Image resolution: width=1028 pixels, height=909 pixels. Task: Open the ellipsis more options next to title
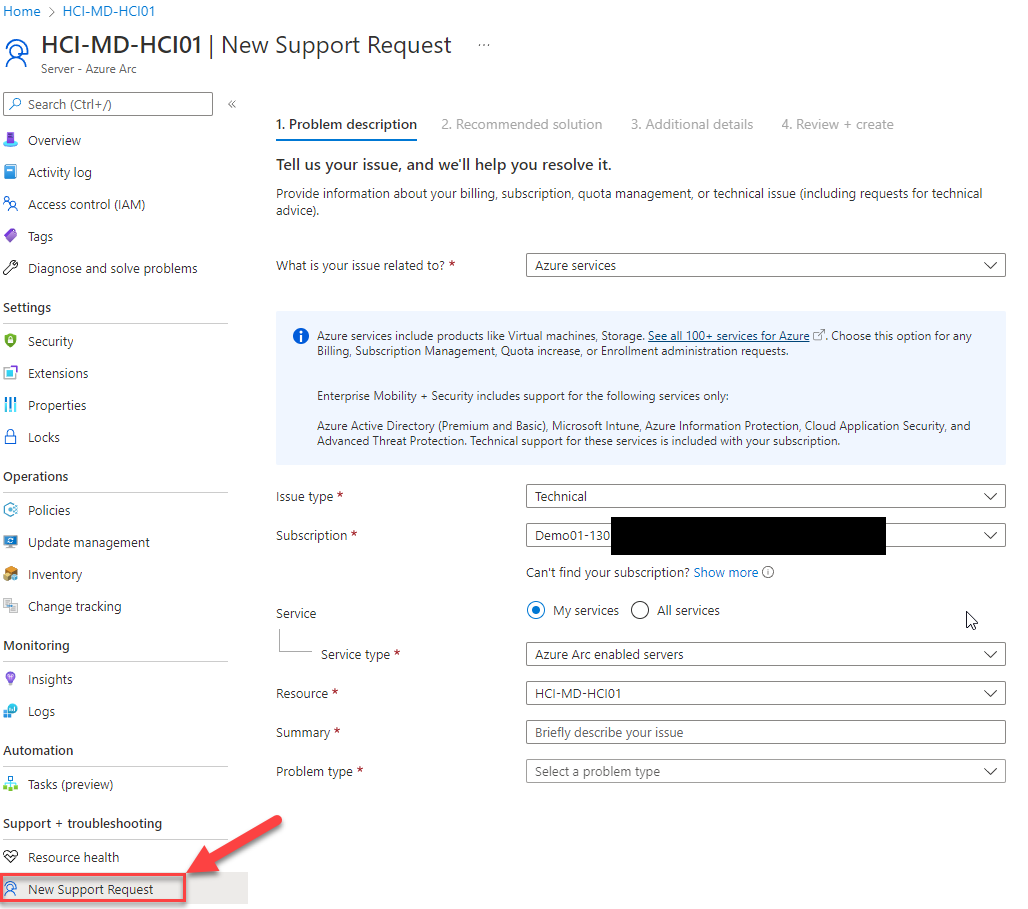pyautogui.click(x=484, y=45)
